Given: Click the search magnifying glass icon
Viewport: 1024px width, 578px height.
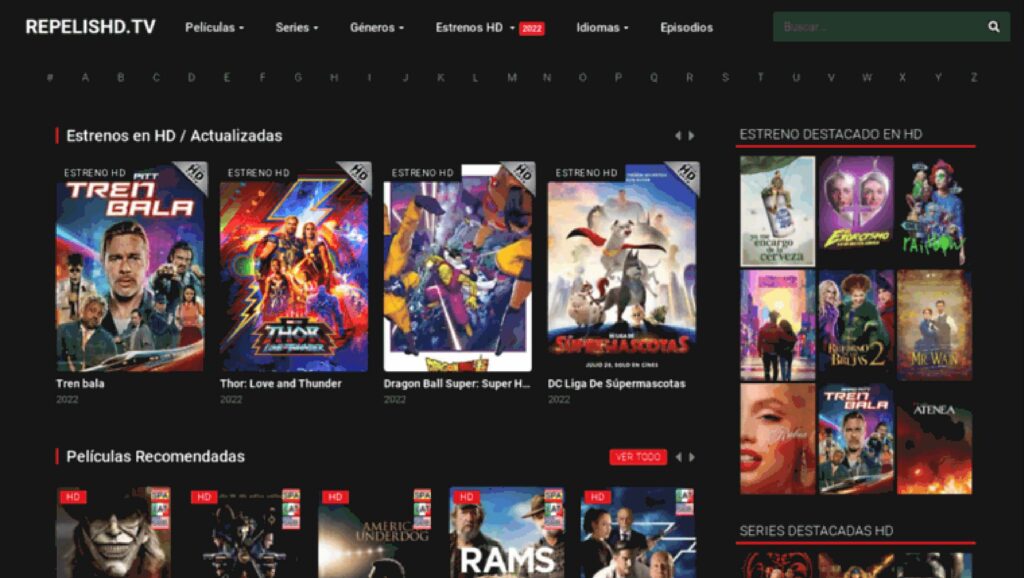Looking at the screenshot, I should pyautogui.click(x=993, y=27).
